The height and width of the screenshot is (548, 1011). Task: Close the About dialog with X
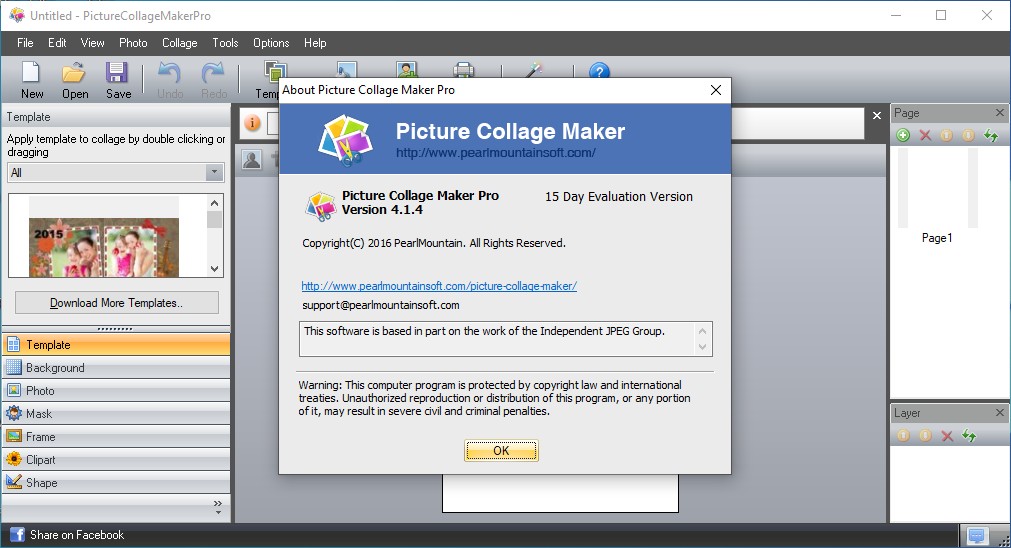pyautogui.click(x=716, y=90)
